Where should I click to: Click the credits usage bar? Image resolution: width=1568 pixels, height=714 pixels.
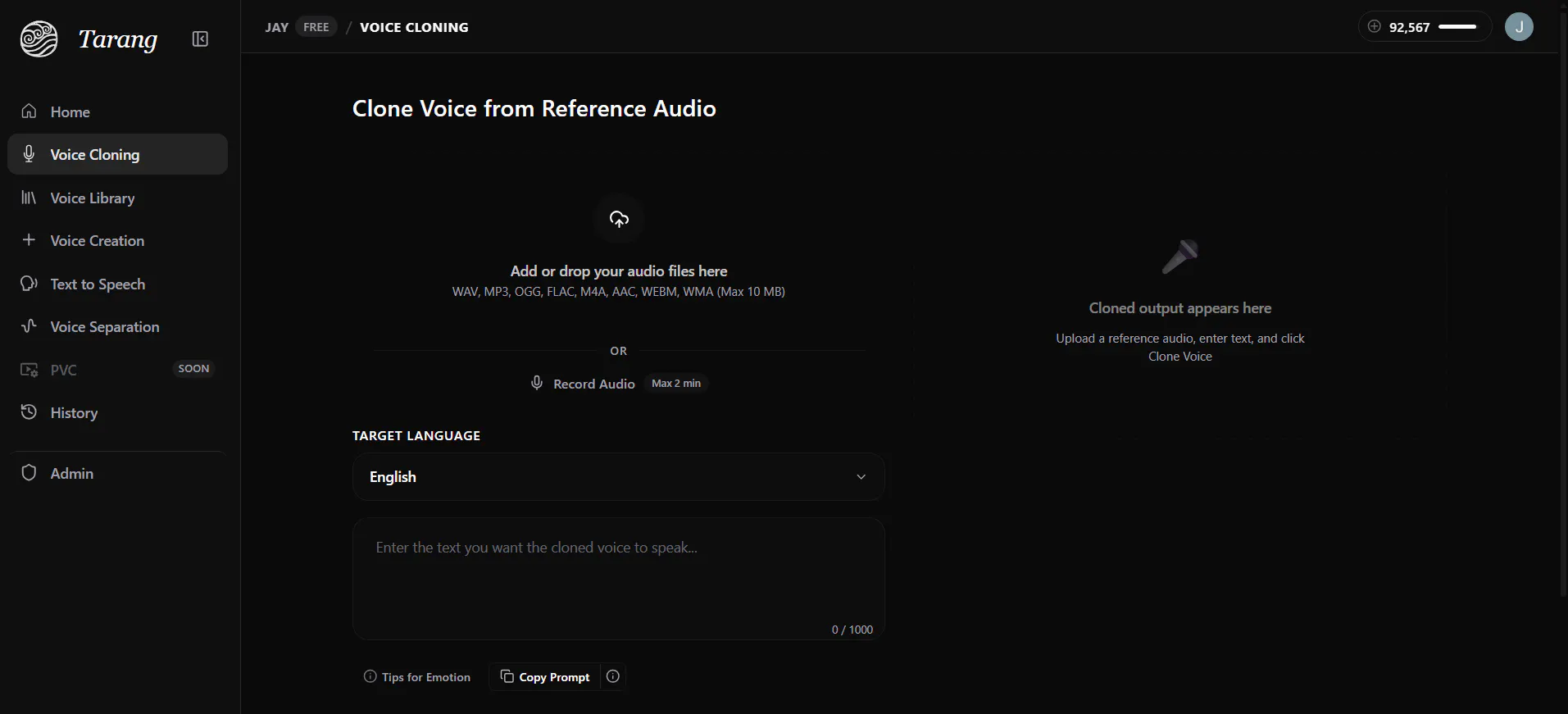[x=1457, y=27]
